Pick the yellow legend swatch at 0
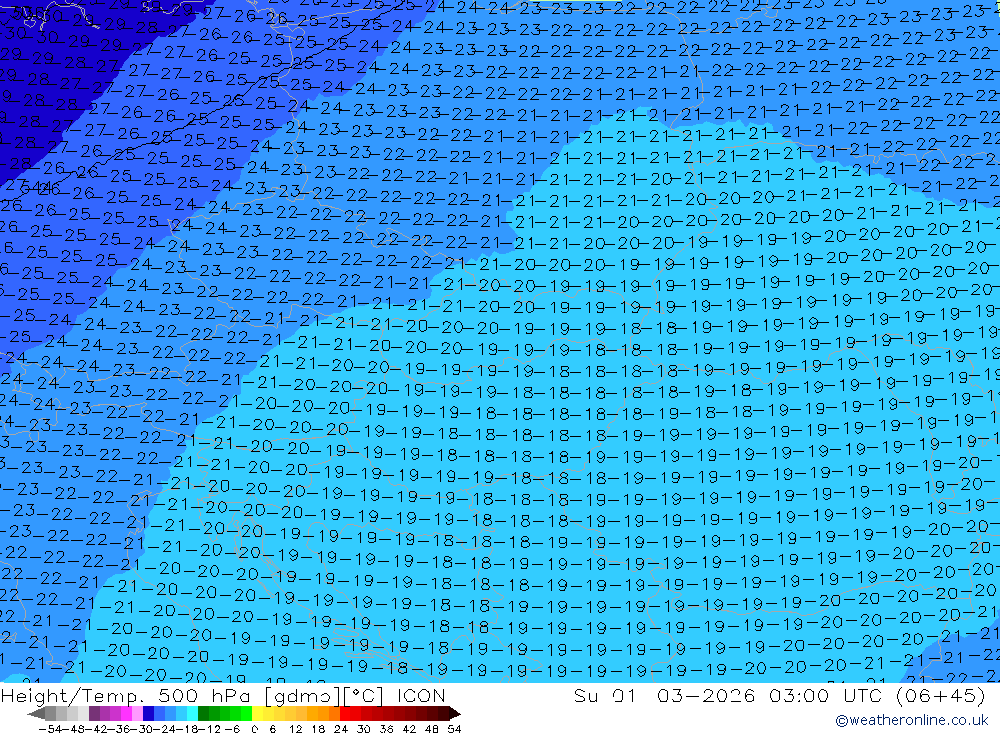Screen dimensions: 1000x733 258,713
